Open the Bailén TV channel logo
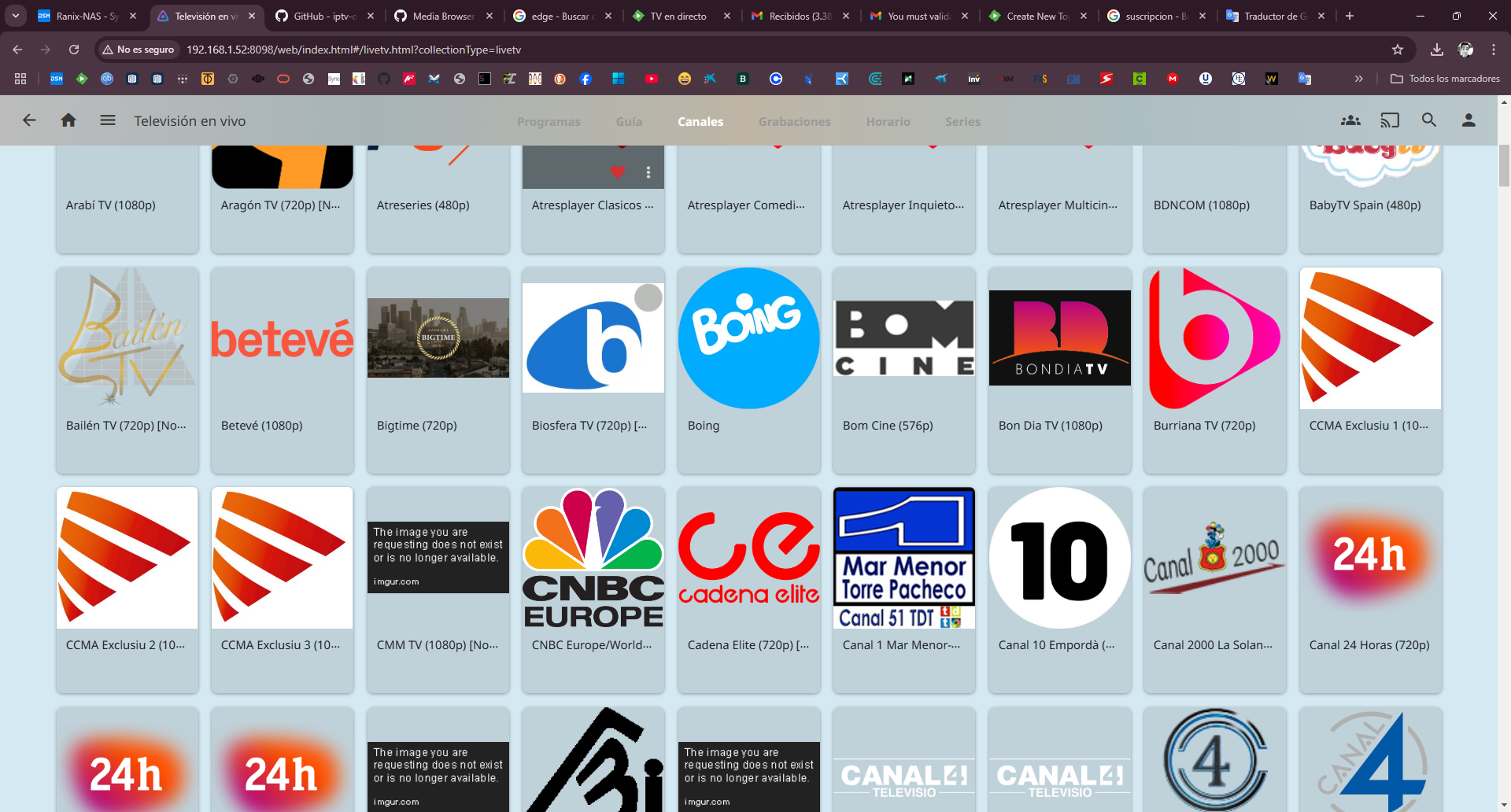 (127, 338)
